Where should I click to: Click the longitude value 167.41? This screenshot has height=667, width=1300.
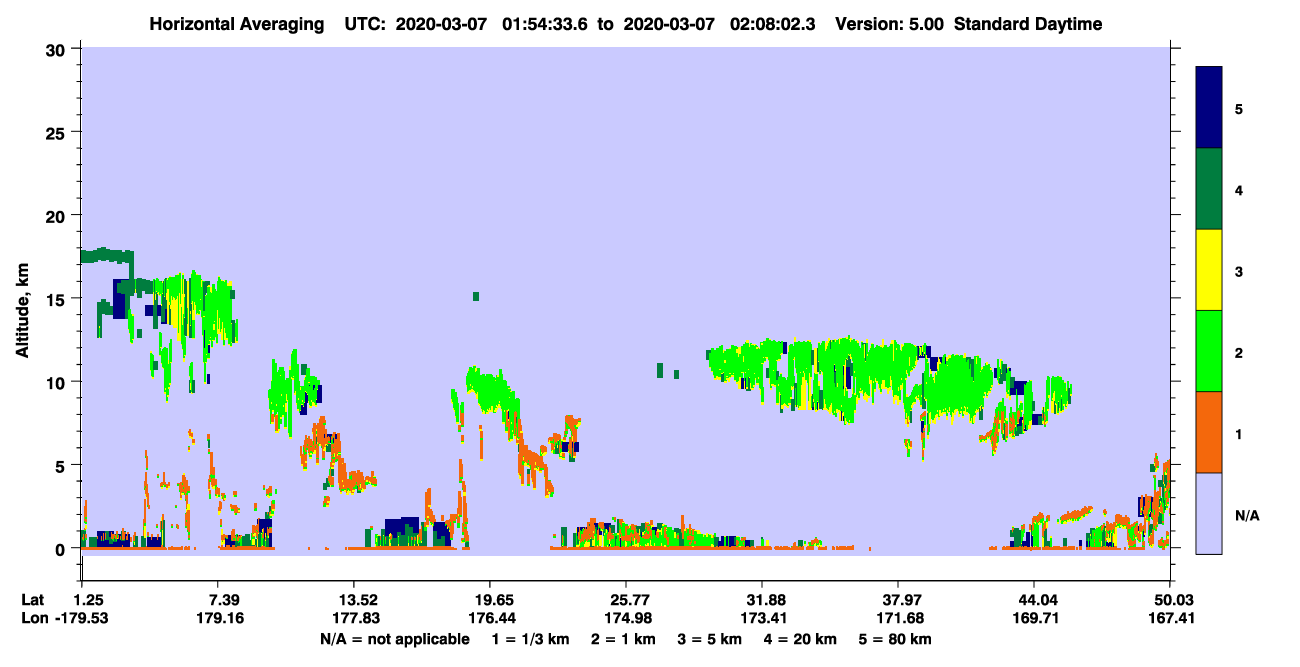[x=1170, y=618]
